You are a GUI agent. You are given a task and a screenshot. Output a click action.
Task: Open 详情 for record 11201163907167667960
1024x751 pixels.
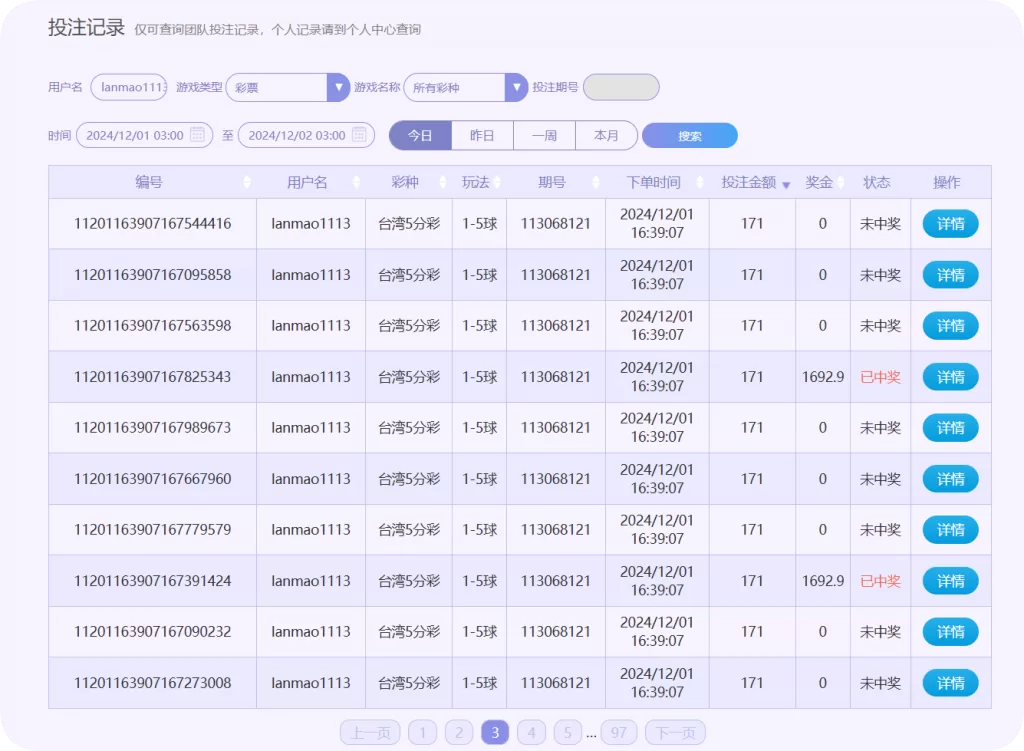(950, 479)
